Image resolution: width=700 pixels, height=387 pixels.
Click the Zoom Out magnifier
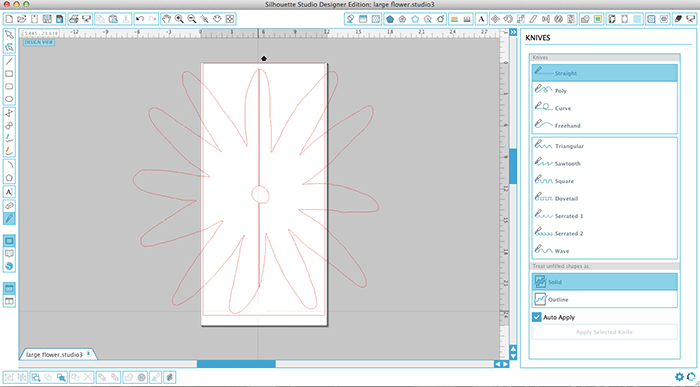point(192,19)
